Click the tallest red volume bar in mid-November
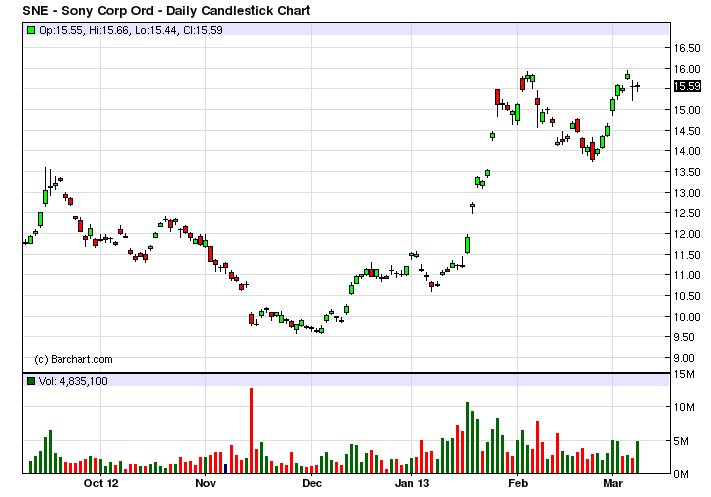This screenshot has width=711, height=497. pyautogui.click(x=252, y=431)
